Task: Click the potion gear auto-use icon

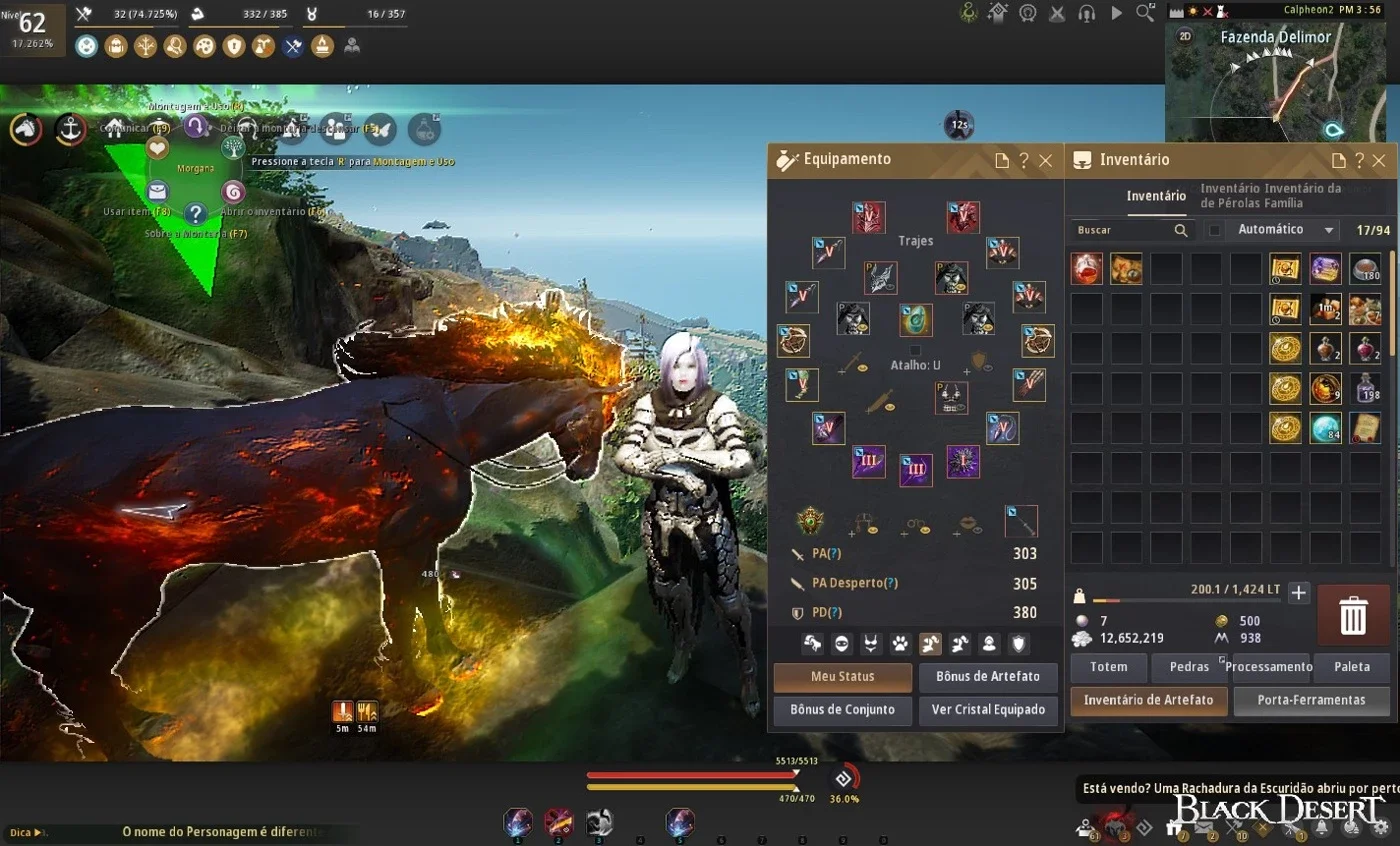Action: click(424, 129)
